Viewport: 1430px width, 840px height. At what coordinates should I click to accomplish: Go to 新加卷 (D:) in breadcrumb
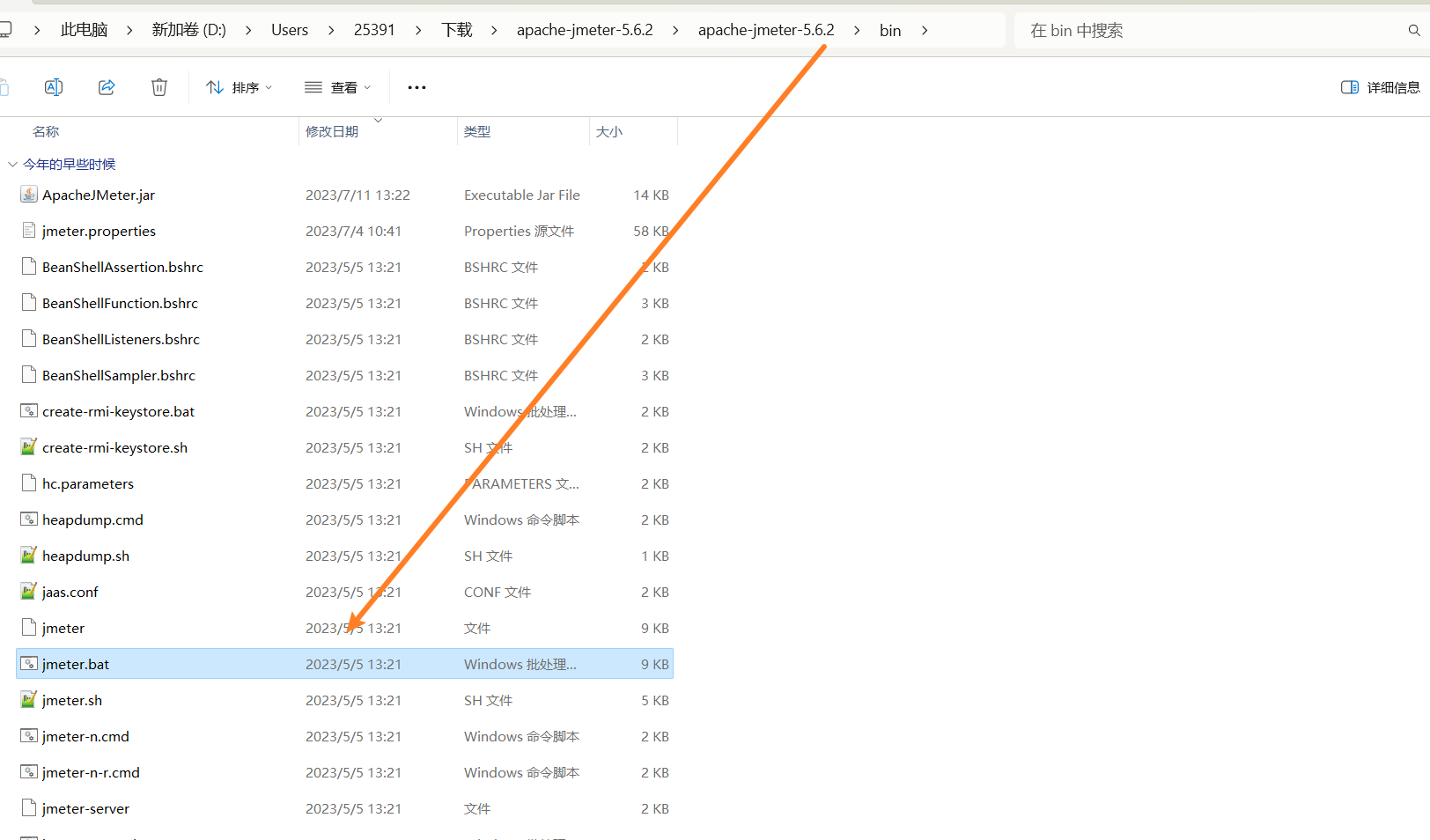[x=188, y=30]
